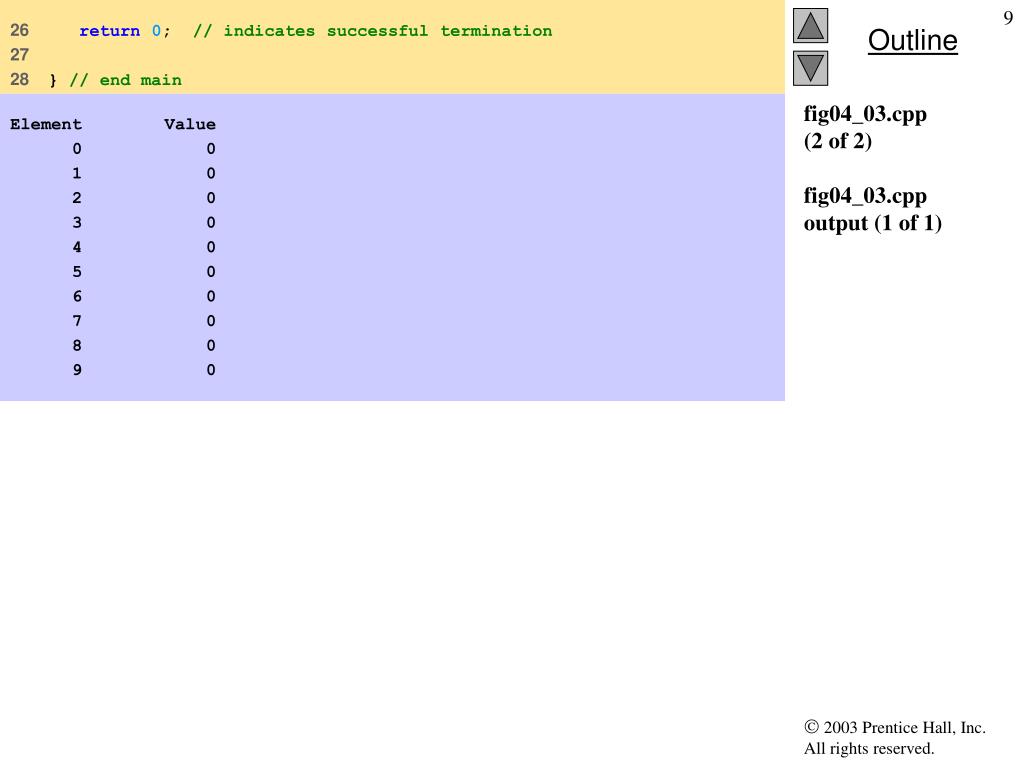
Task: Click the '© 2003 Prentice Hall, Inc.' copyright text
Action: tap(895, 728)
